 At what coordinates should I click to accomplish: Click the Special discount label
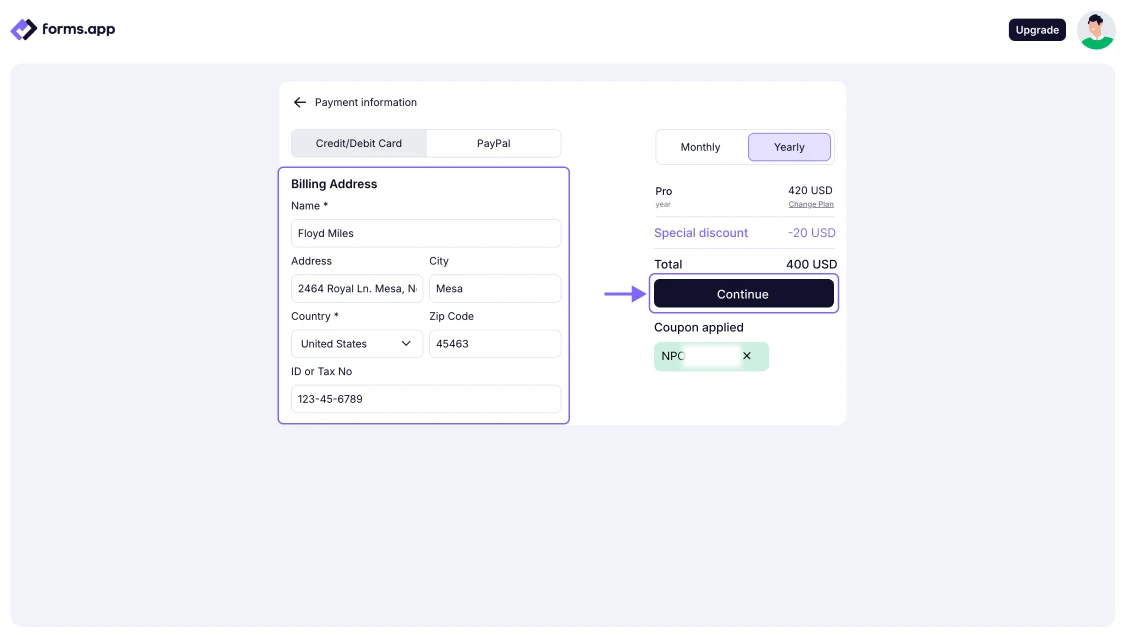click(701, 233)
